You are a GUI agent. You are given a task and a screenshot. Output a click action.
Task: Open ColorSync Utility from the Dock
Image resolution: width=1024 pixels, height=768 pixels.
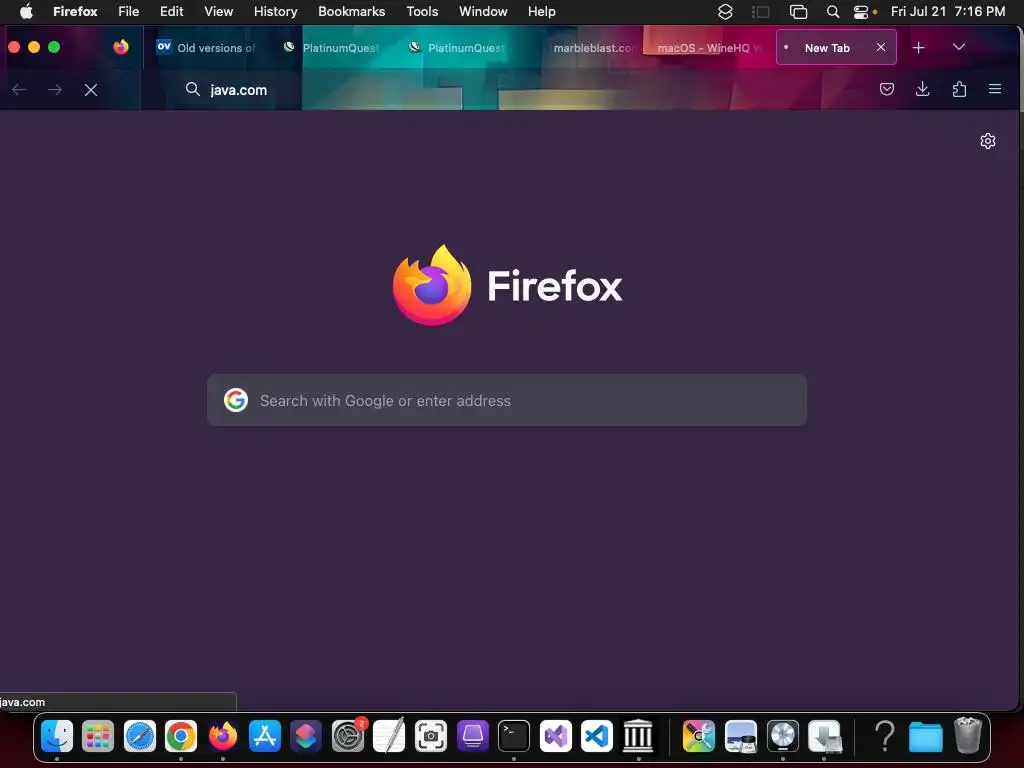click(699, 736)
